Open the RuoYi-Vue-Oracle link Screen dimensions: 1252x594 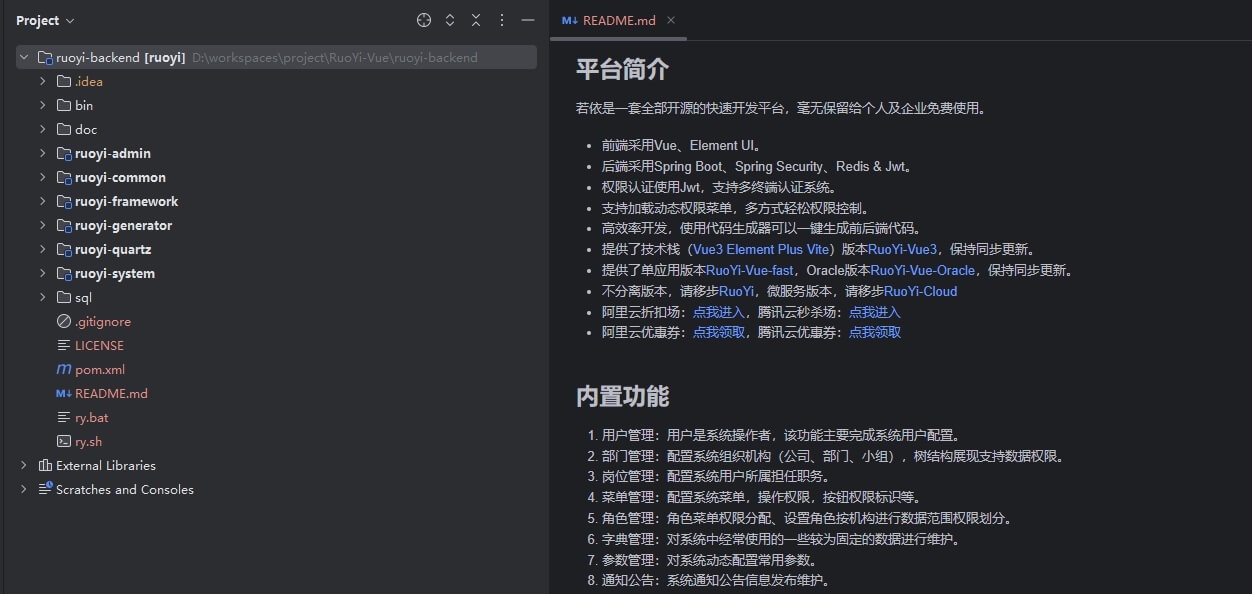922,270
